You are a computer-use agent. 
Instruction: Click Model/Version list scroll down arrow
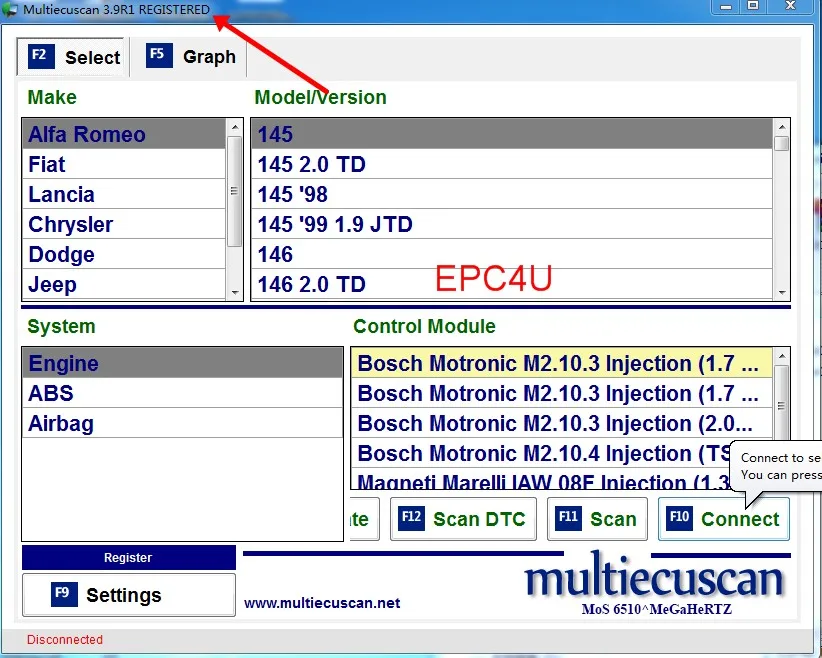tap(782, 292)
